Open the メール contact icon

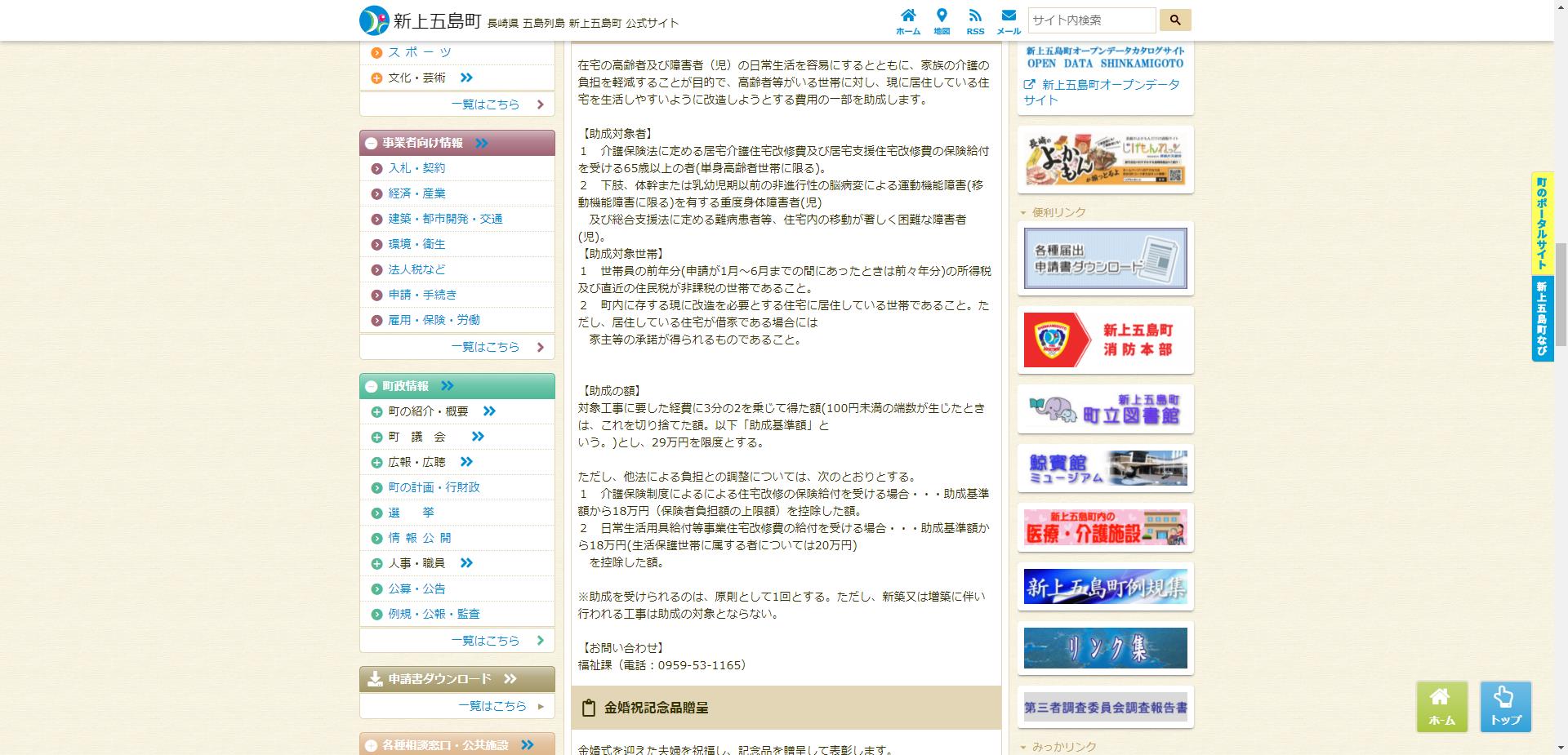click(x=1009, y=18)
